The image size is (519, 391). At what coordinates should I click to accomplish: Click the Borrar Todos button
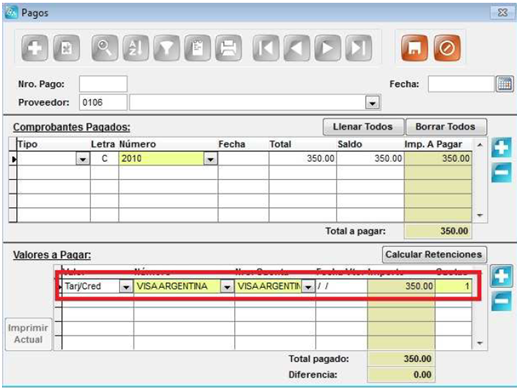tap(446, 127)
